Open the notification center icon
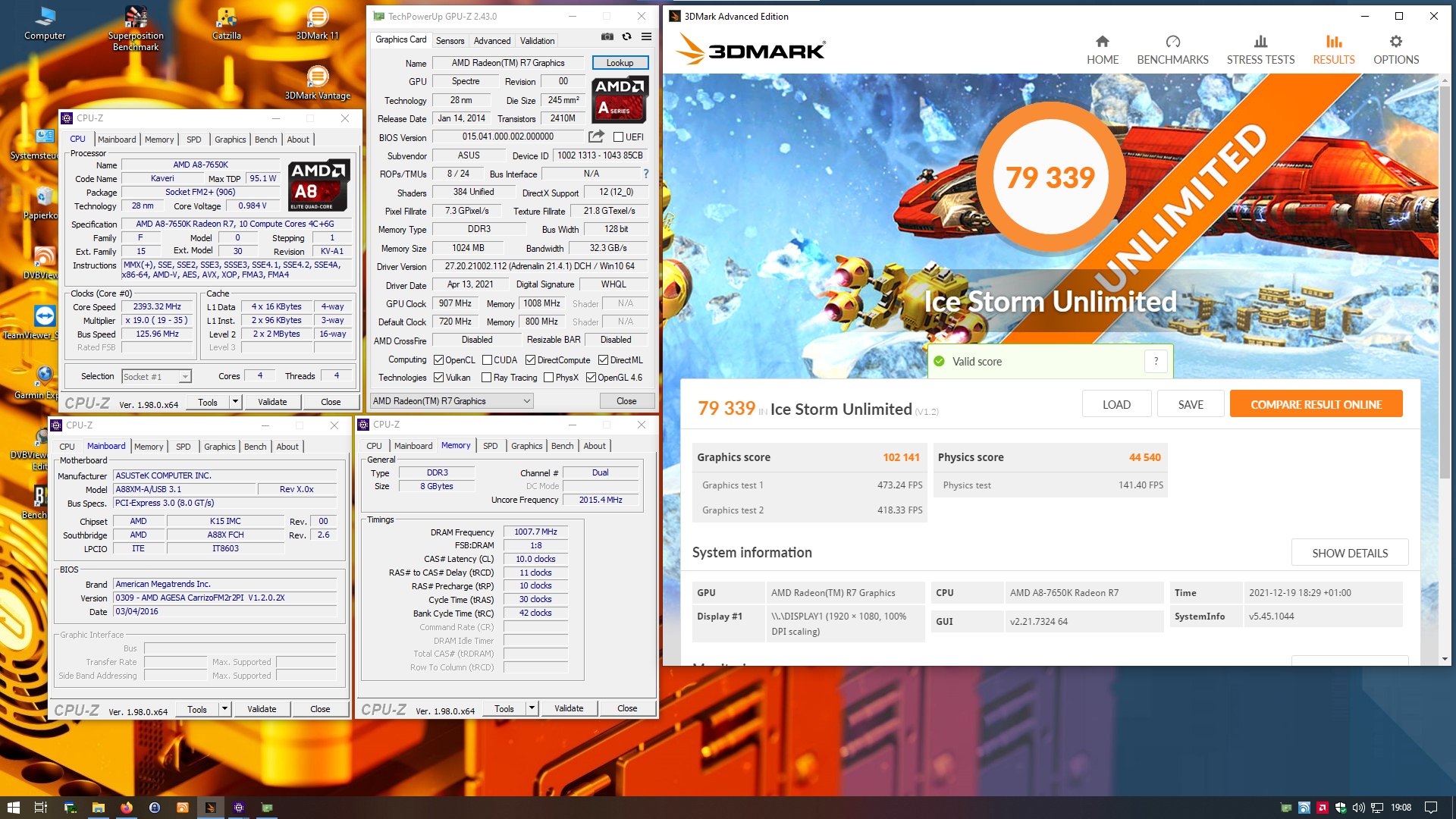1456x819 pixels. pyautogui.click(x=1431, y=808)
